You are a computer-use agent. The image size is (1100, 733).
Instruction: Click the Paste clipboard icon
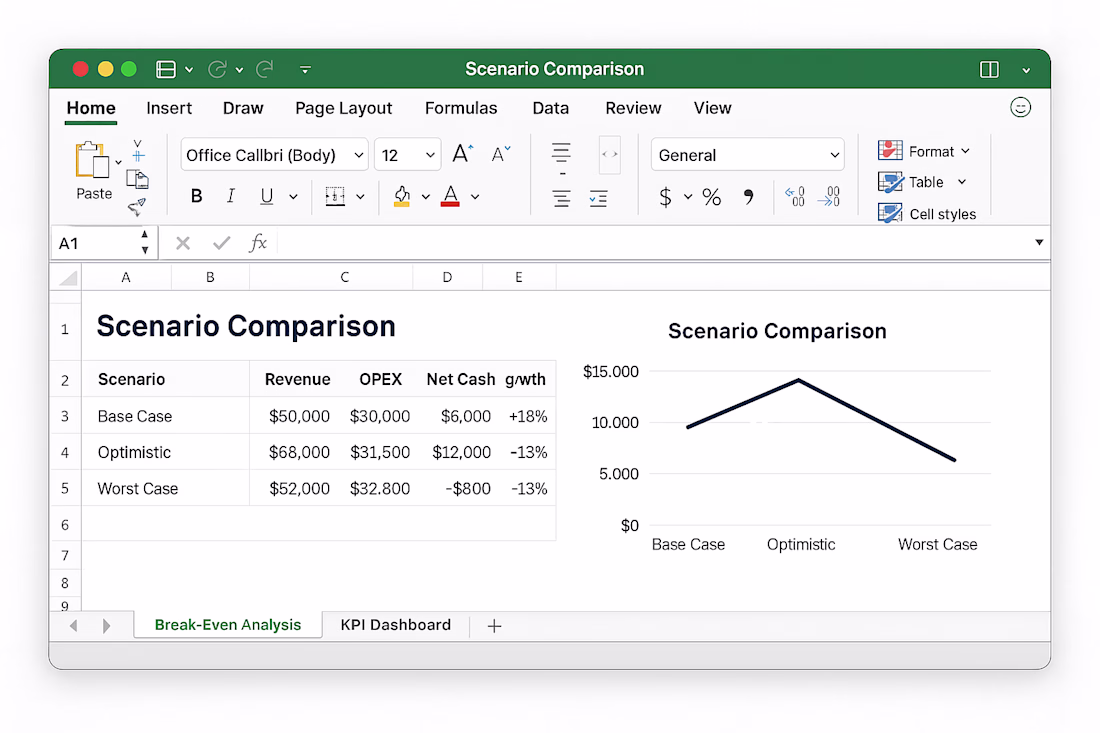92,160
